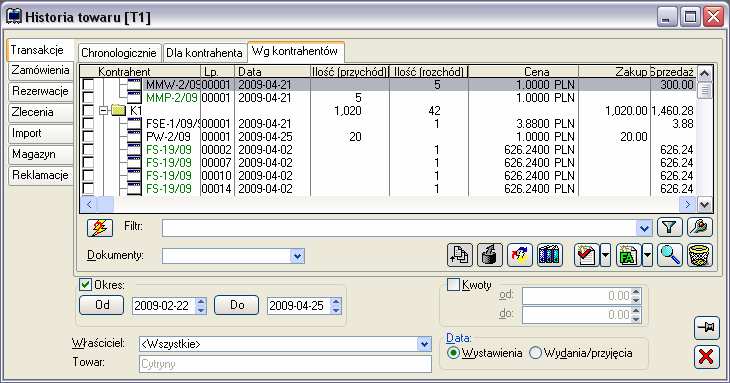Open the Zamówienia side tab
Screen dimensions: 730x383
pos(41,70)
